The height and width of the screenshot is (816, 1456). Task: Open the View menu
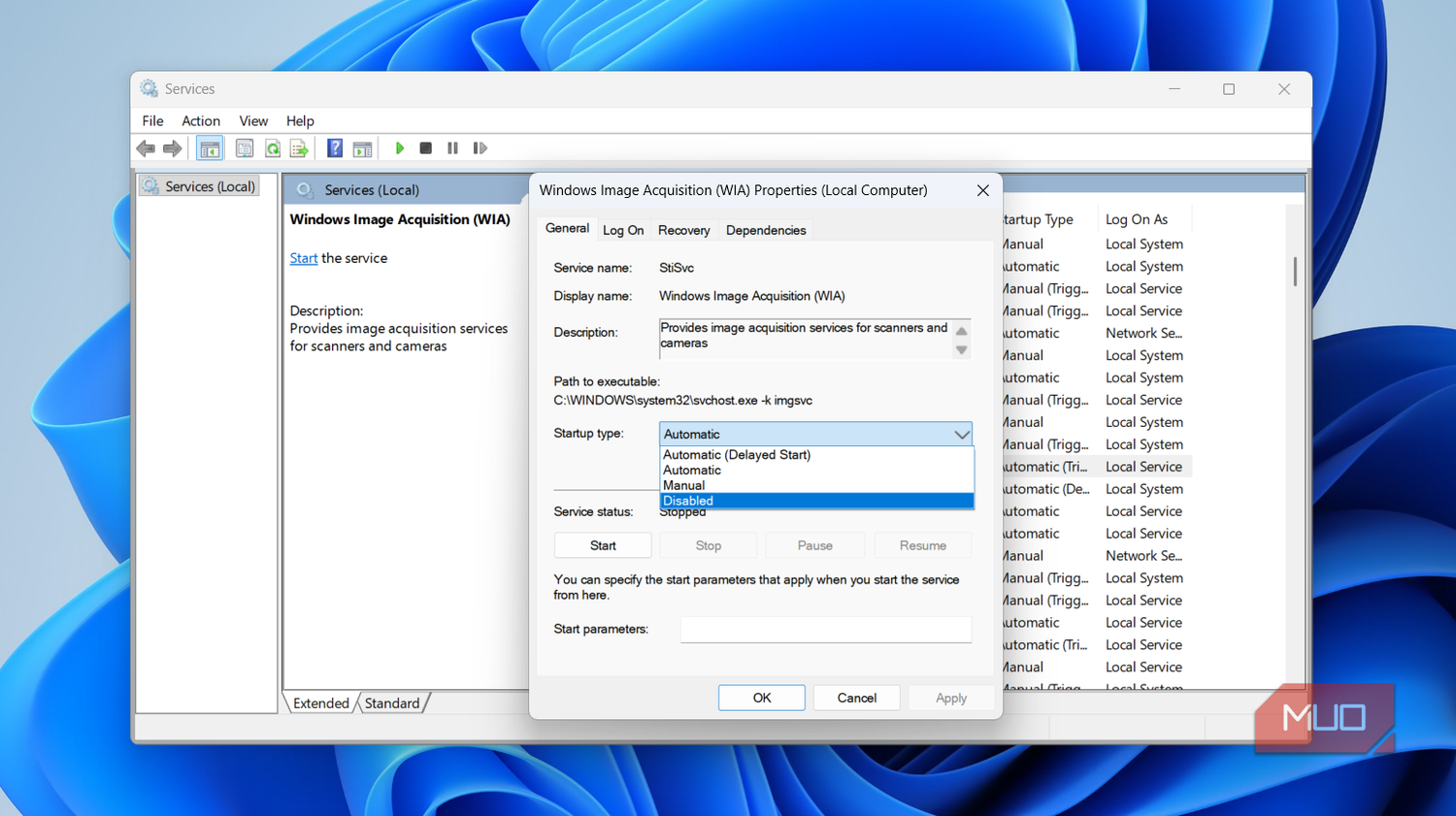pyautogui.click(x=253, y=121)
